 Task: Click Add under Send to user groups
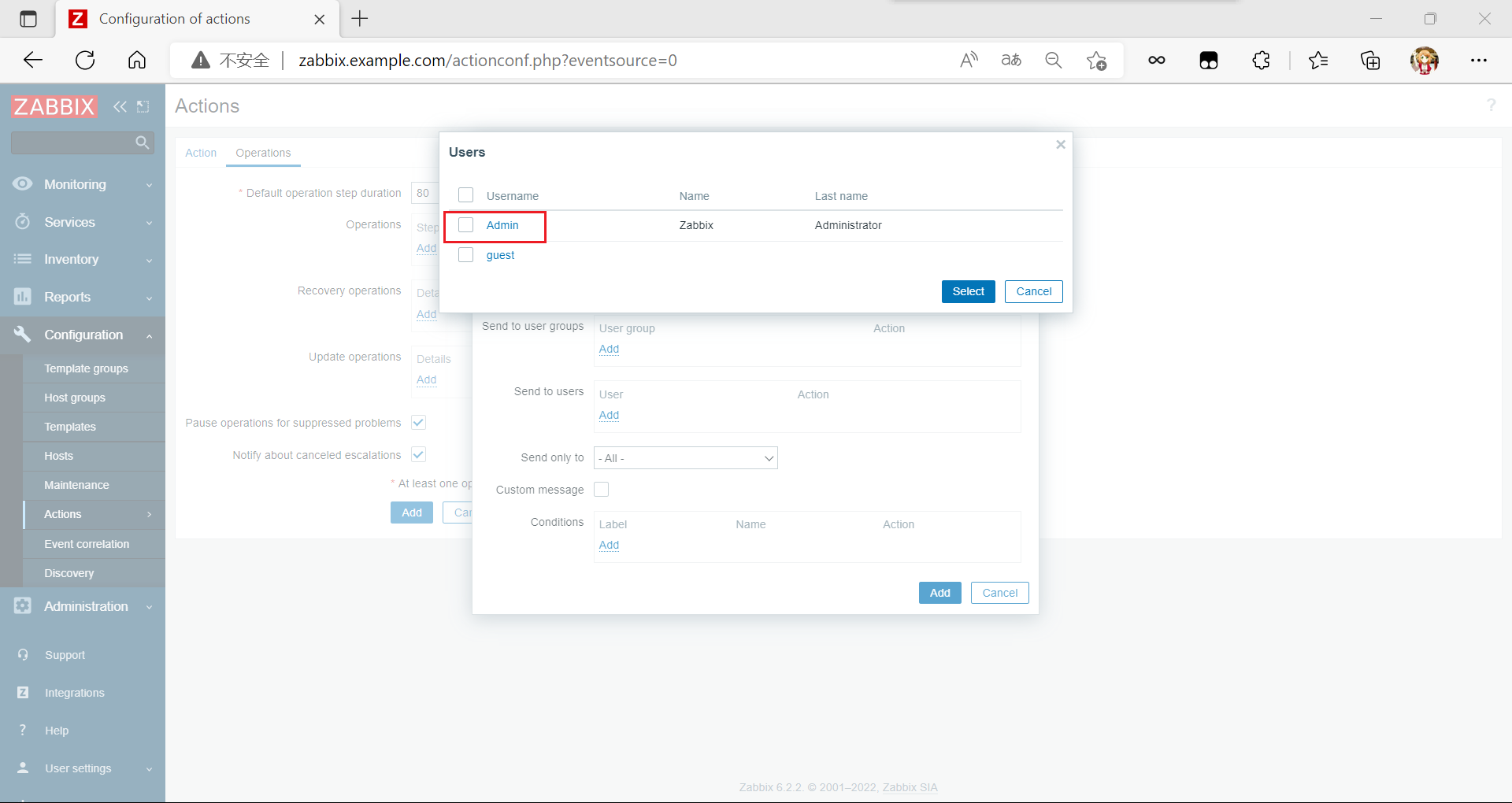coord(609,349)
